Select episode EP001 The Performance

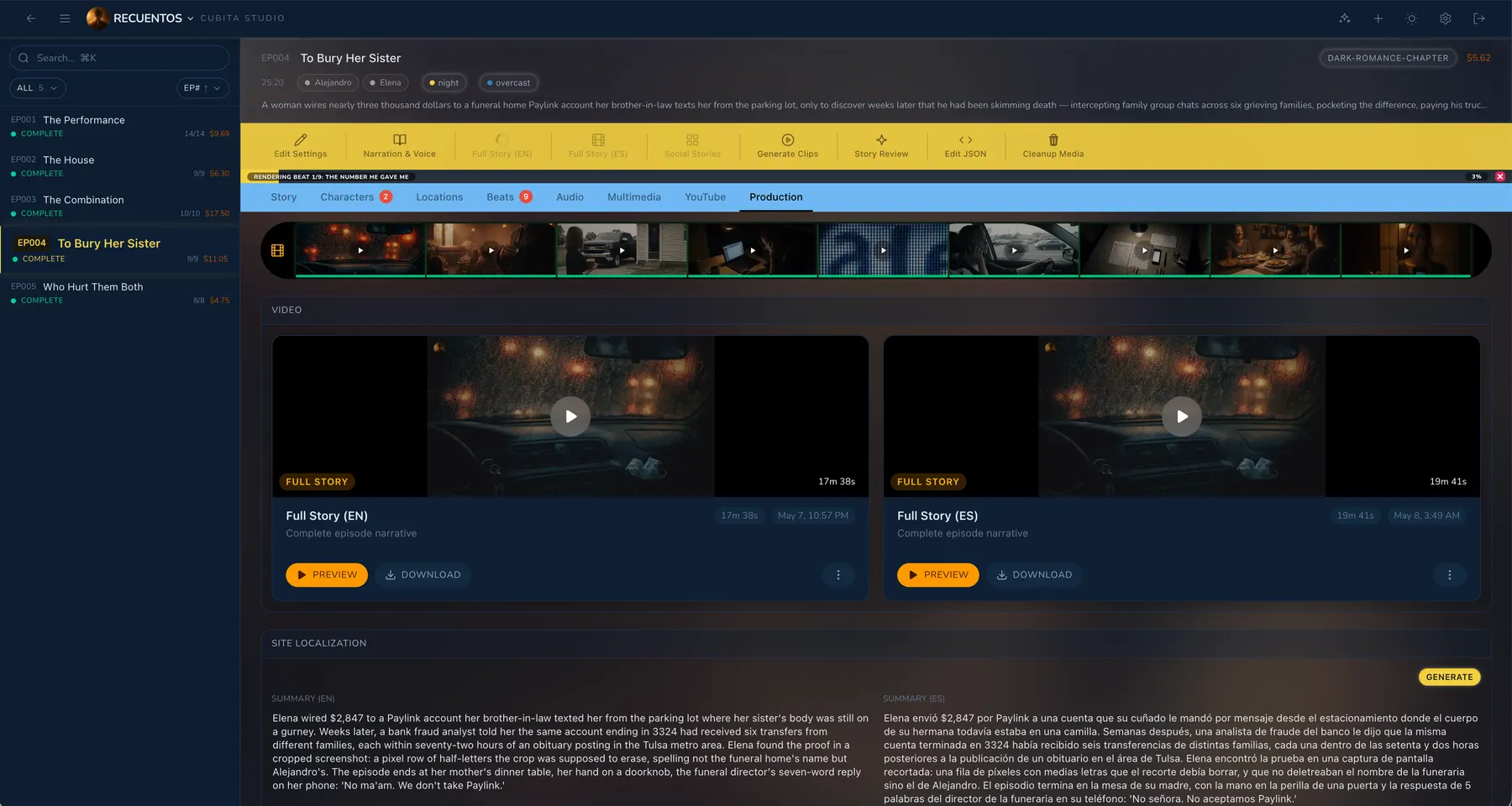(x=120, y=126)
